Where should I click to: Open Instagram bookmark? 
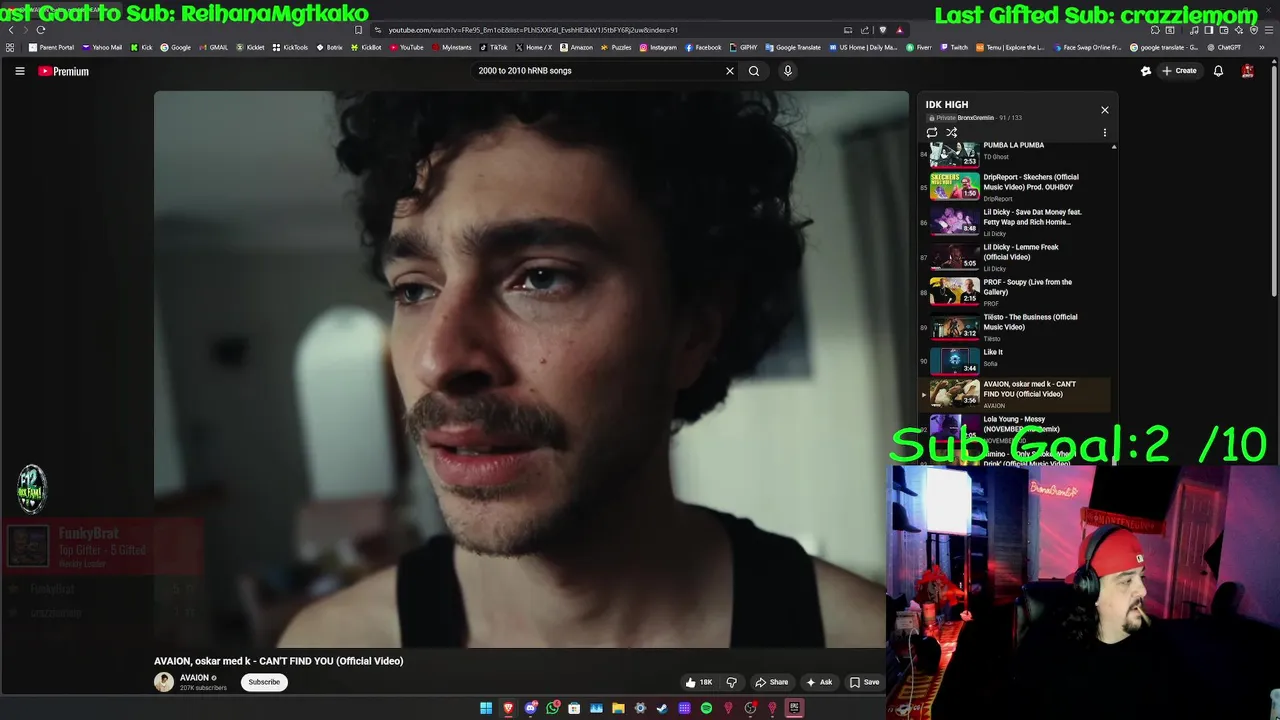(658, 47)
